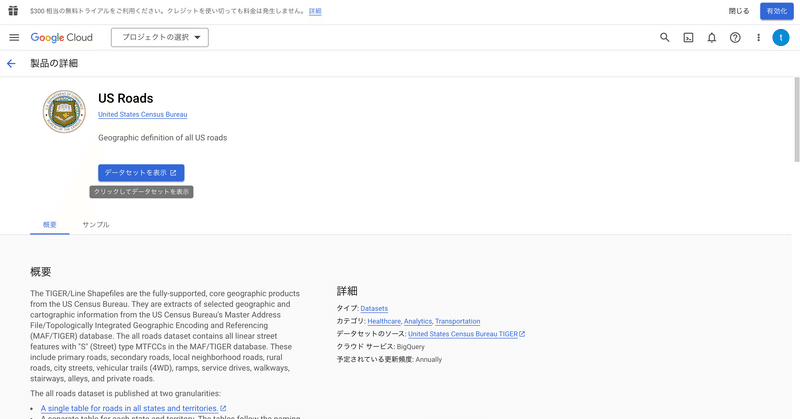800x419 pixels.
Task: Click 'Geographic definition of all US roads' text
Action: tap(162, 138)
